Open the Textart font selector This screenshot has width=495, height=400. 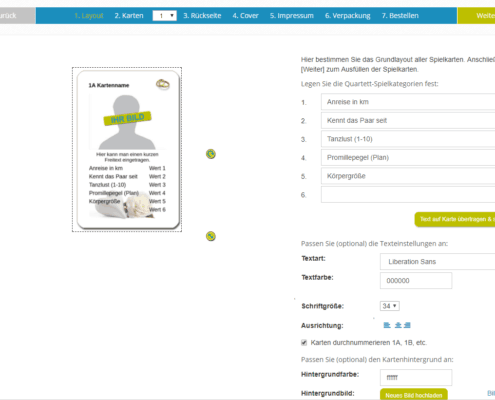pos(437,262)
